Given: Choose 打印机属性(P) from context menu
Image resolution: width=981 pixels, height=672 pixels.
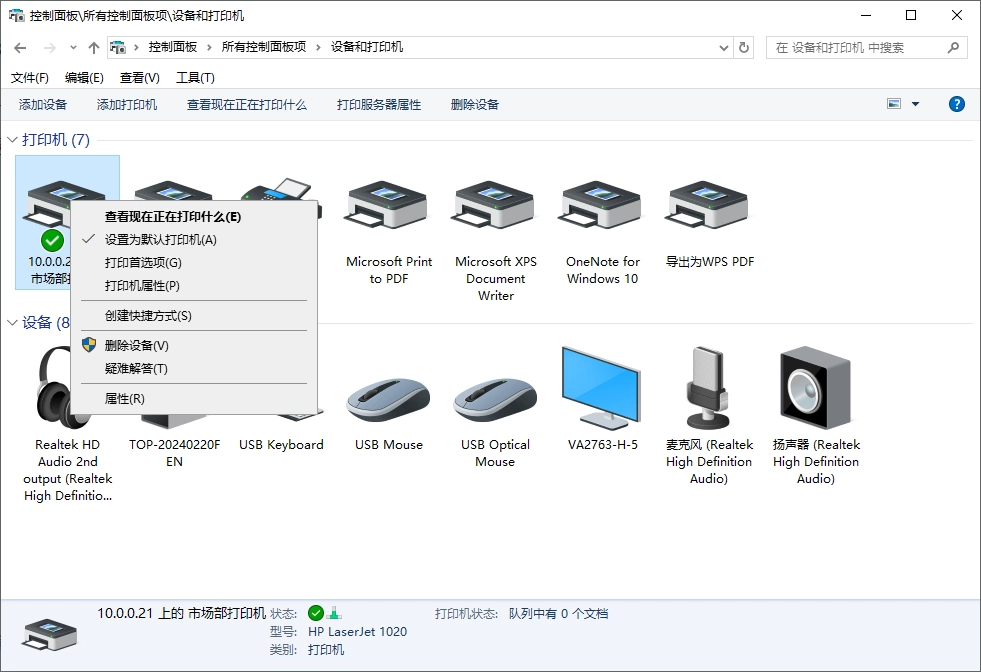Looking at the screenshot, I should (193, 286).
